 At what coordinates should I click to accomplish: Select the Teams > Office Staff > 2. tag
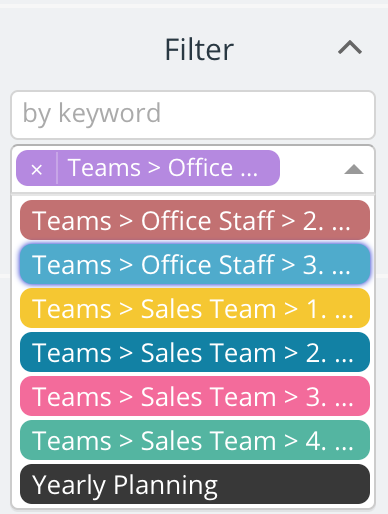pos(195,220)
